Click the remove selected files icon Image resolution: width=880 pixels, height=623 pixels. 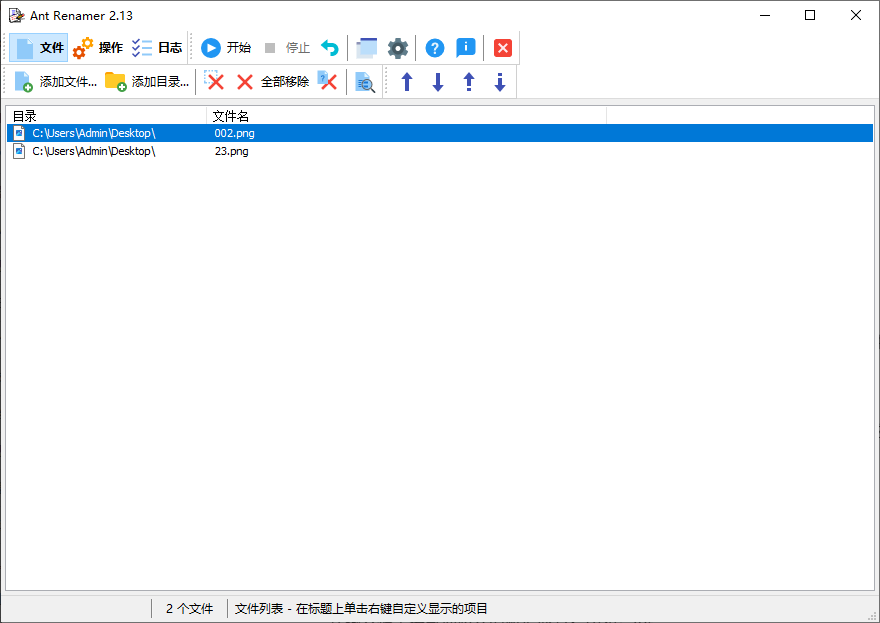tap(216, 81)
